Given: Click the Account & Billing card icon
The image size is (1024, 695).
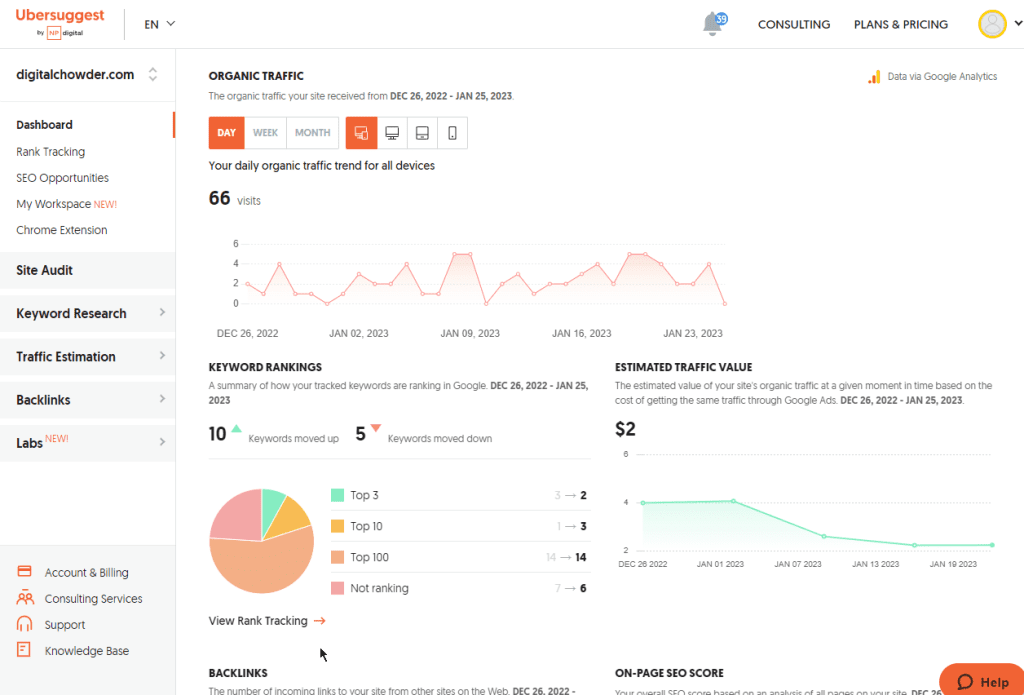Looking at the screenshot, I should click(24, 572).
